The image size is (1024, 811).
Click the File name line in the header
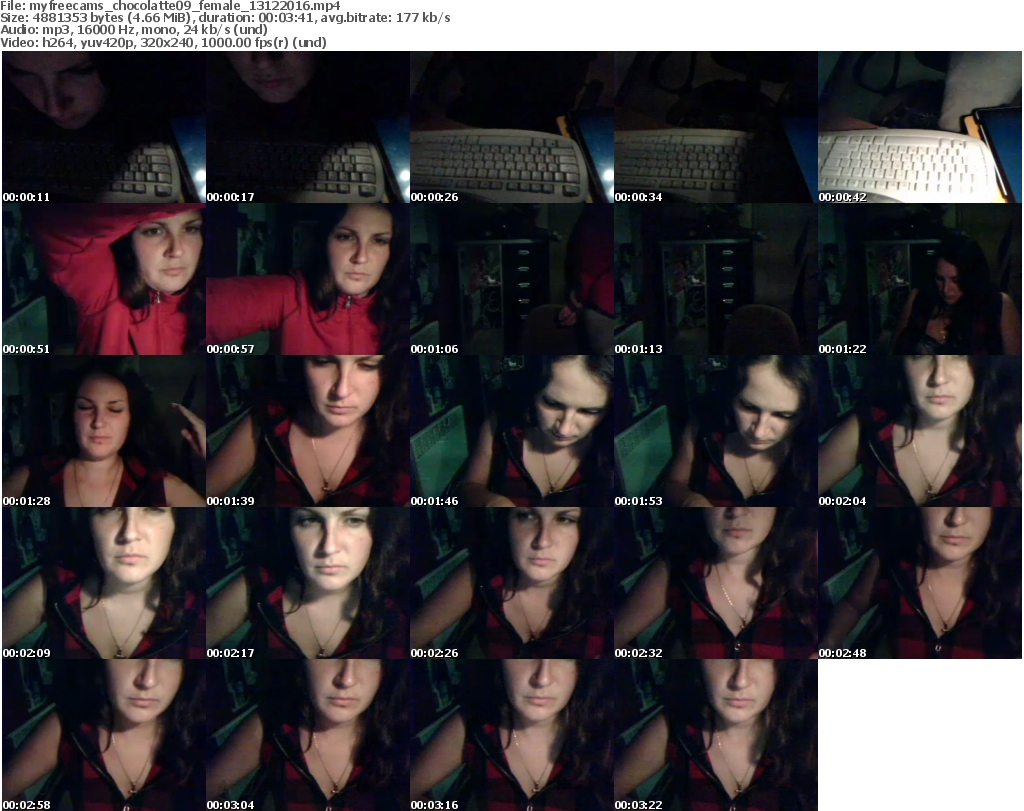pyautogui.click(x=170, y=6)
